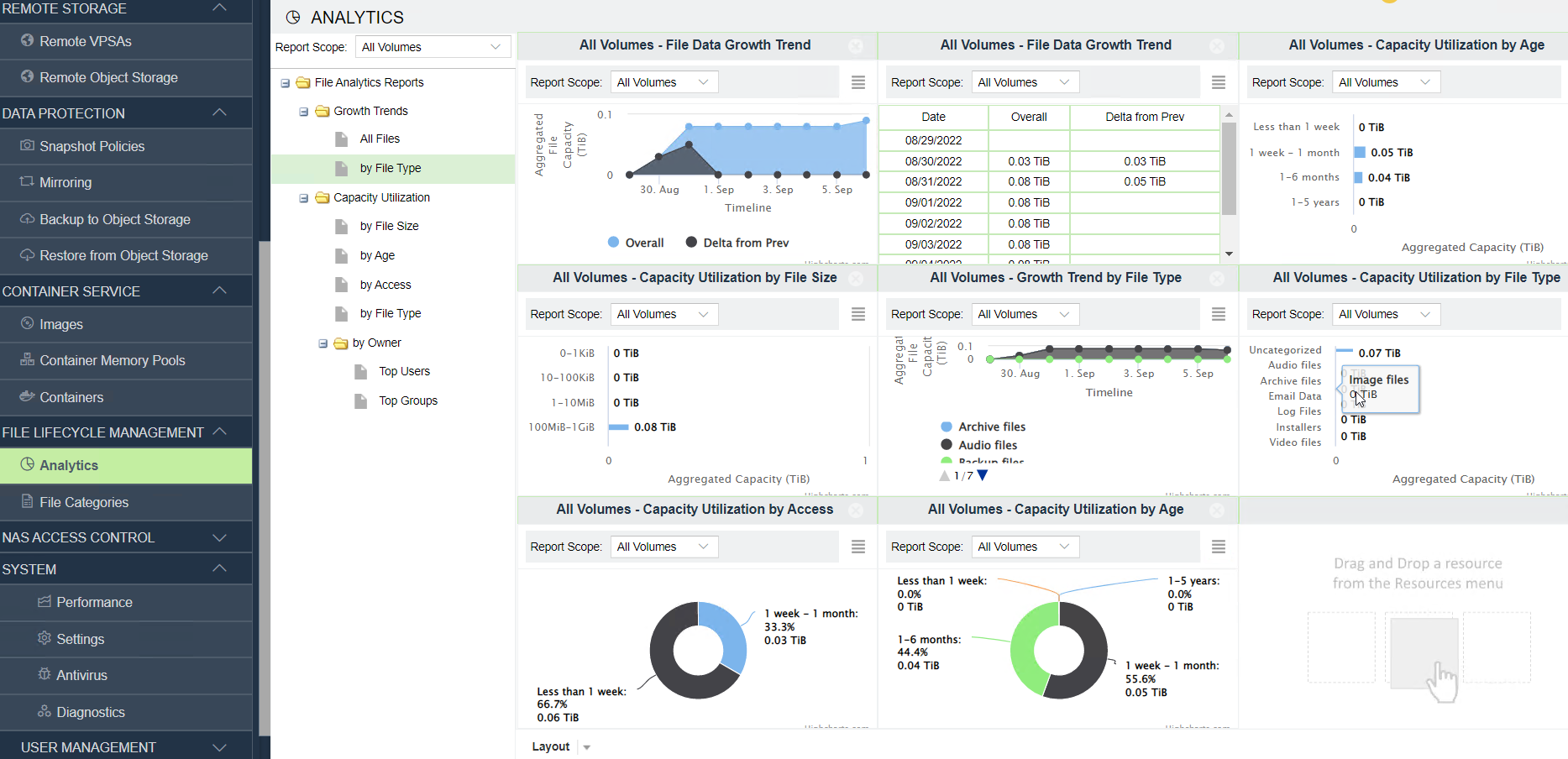Select by File Size report
Viewport: 1568px width, 759px height.
click(389, 226)
